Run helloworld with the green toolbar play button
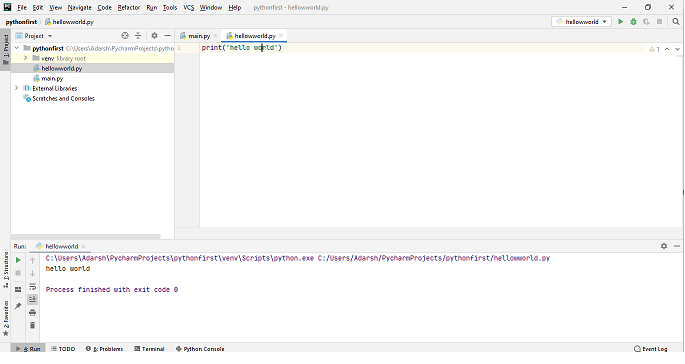The height and width of the screenshot is (364, 685). [x=620, y=21]
